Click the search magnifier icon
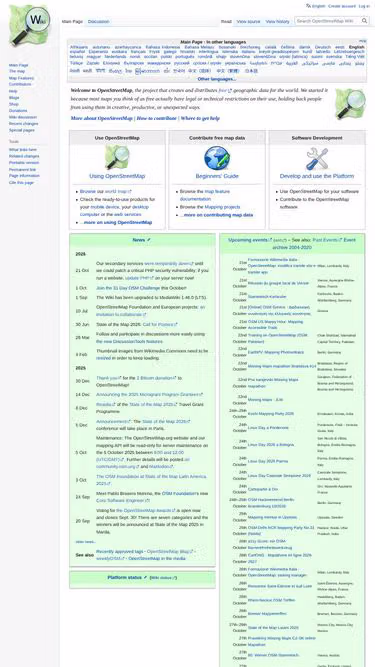This screenshot has height=667, width=375. [x=364, y=21]
